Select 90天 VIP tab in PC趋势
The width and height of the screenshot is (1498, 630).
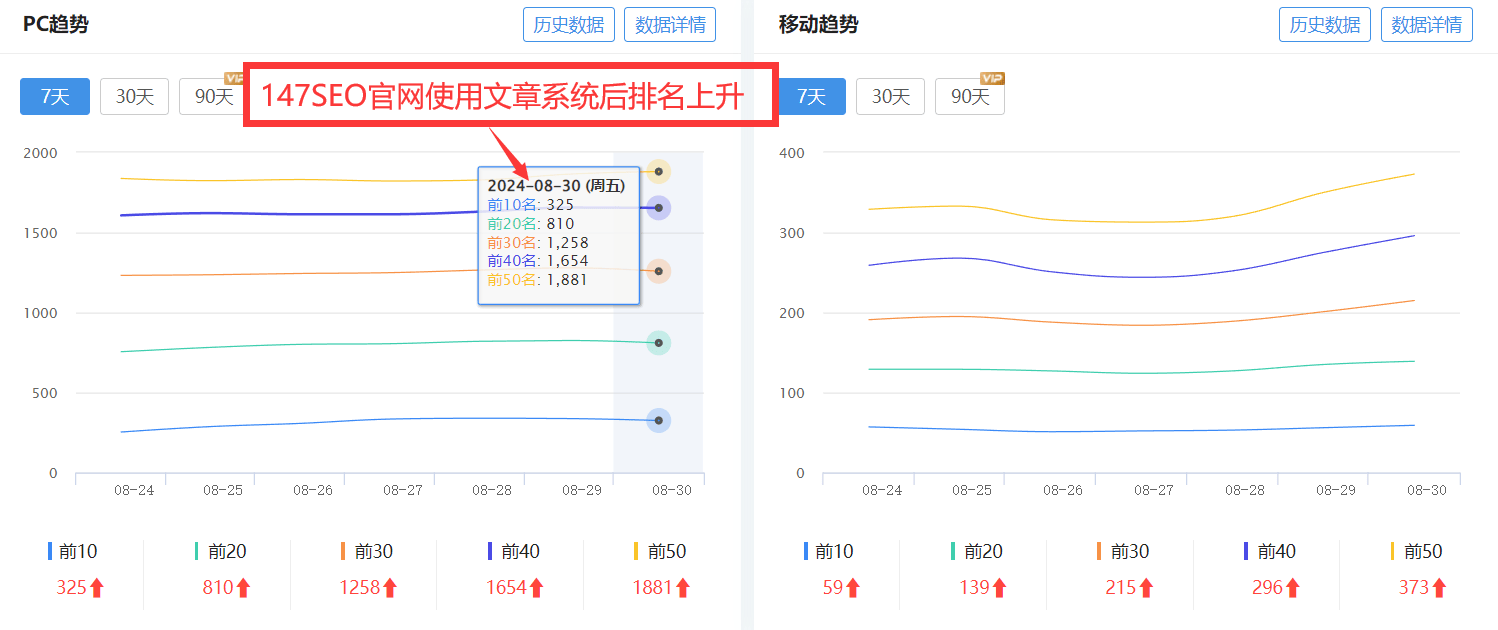[213, 97]
